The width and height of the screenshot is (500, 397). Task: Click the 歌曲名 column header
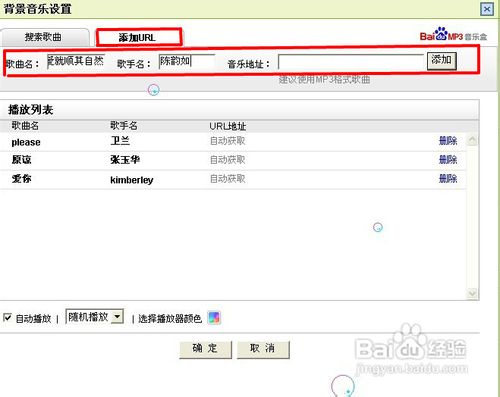[x=25, y=126]
